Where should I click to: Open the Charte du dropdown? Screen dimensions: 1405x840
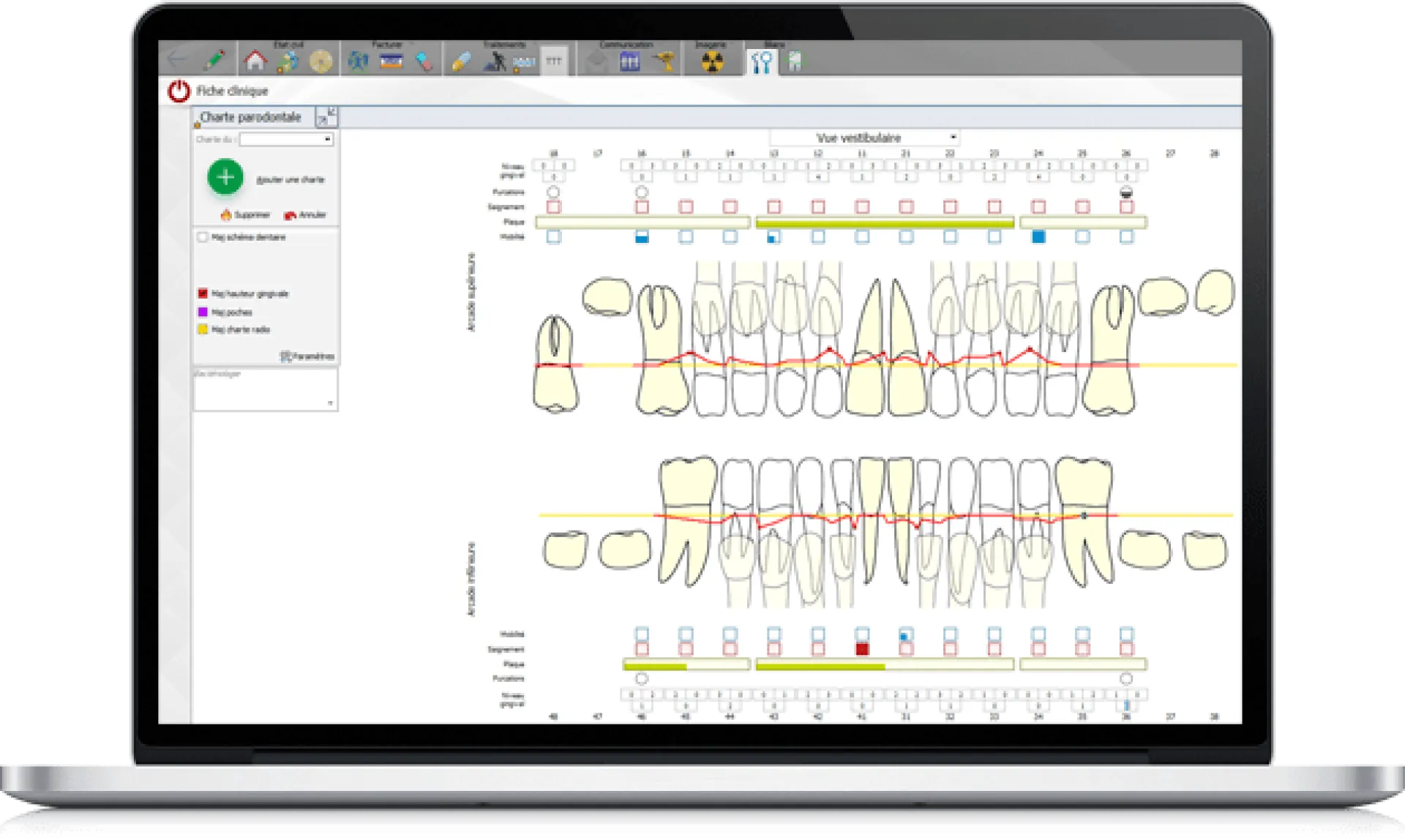[327, 139]
